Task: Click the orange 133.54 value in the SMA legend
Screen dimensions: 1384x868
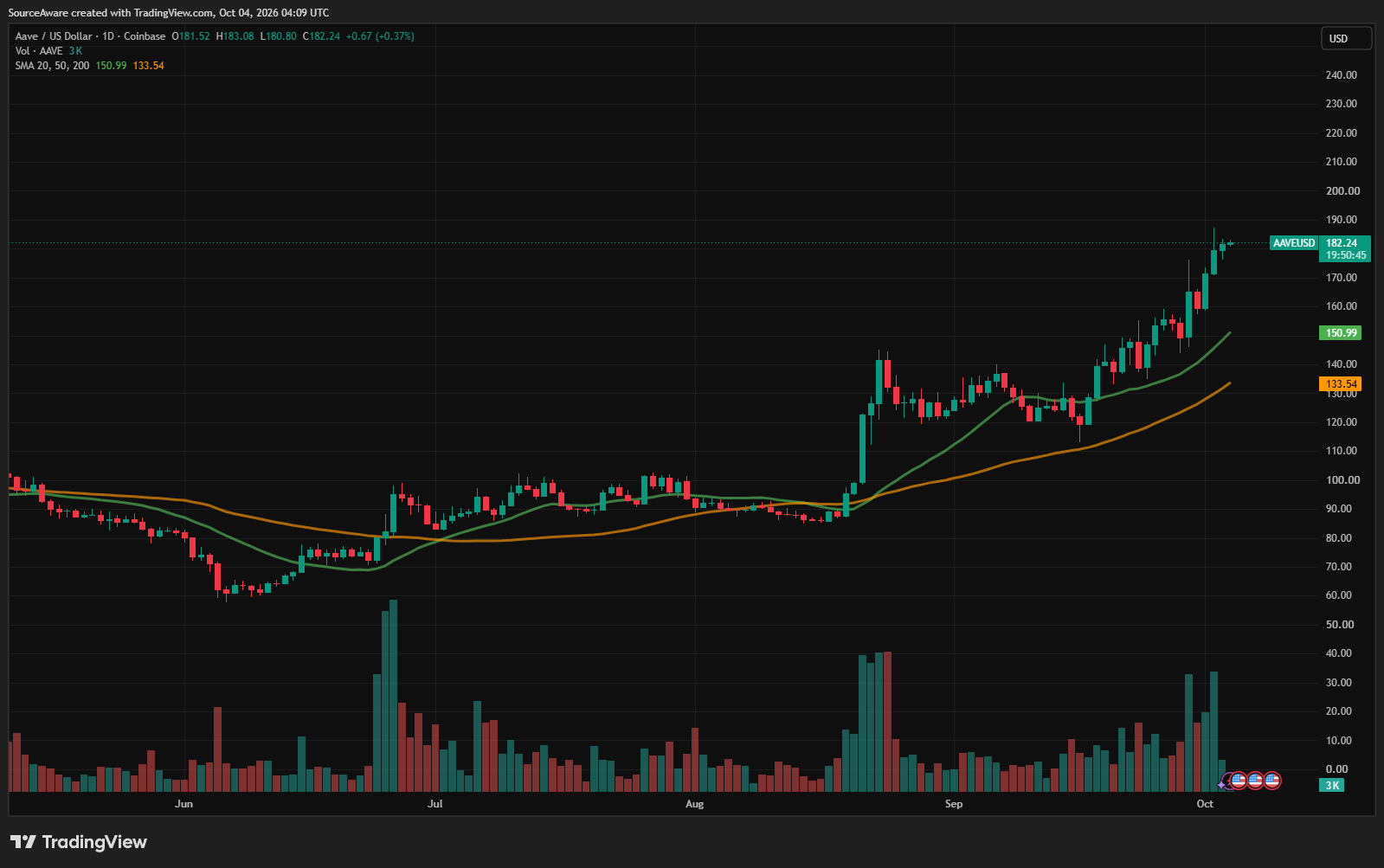Action: point(148,66)
